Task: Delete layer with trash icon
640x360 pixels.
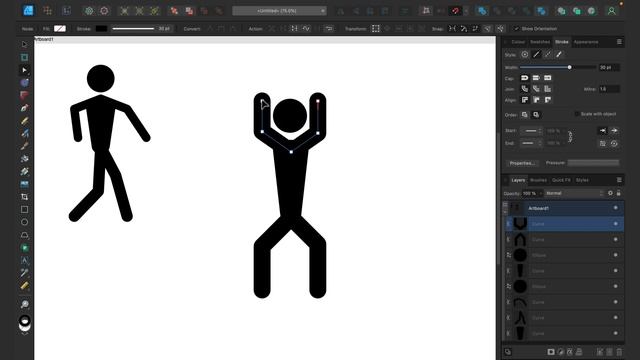Action: pyautogui.click(x=619, y=352)
